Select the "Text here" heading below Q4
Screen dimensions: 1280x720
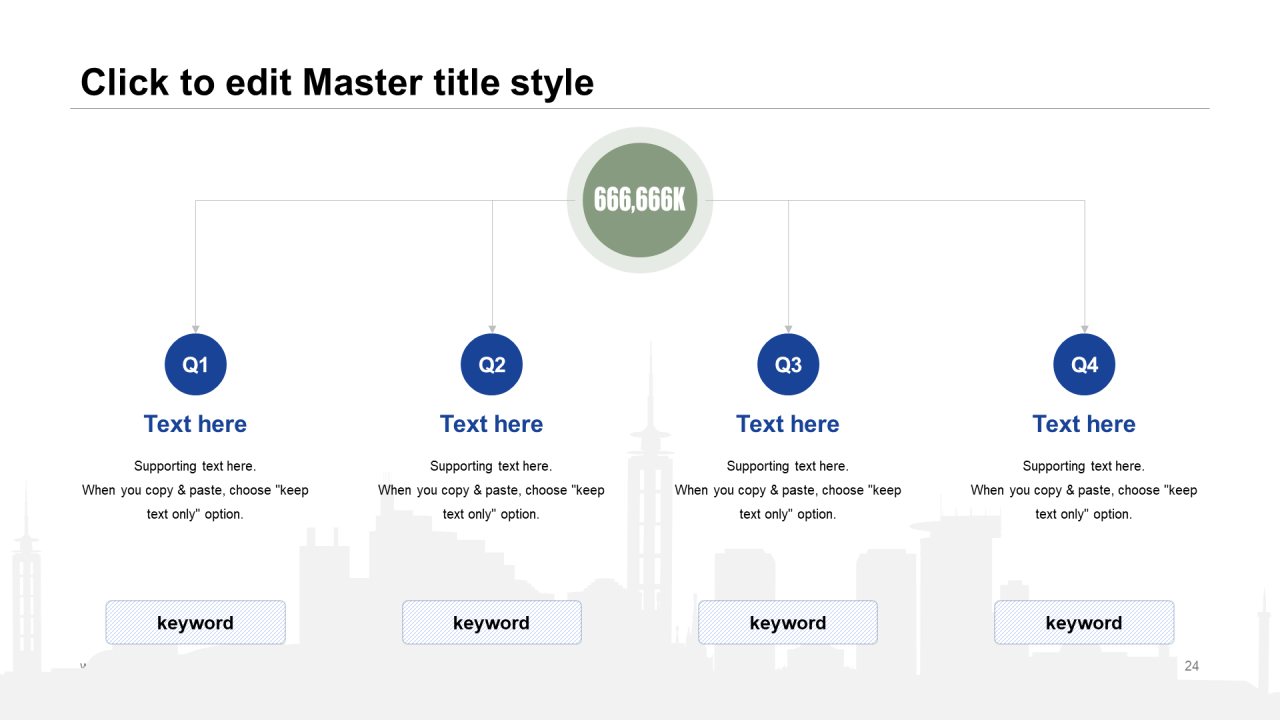[x=1084, y=424]
